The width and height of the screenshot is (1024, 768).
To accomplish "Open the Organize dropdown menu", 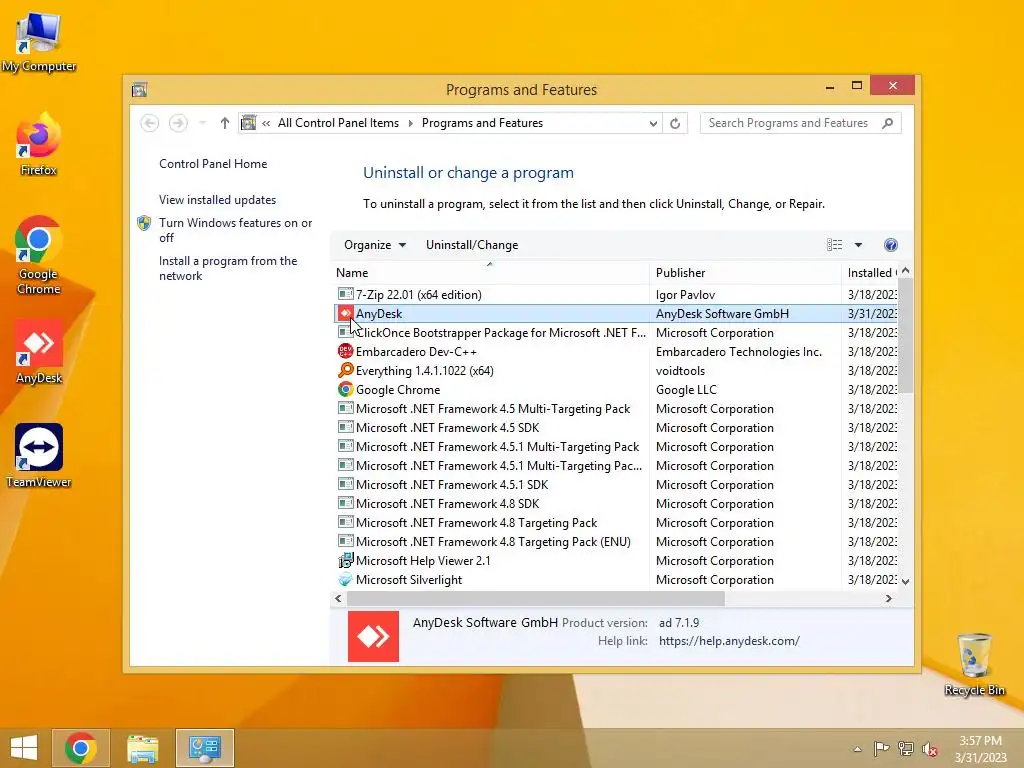I will point(375,245).
